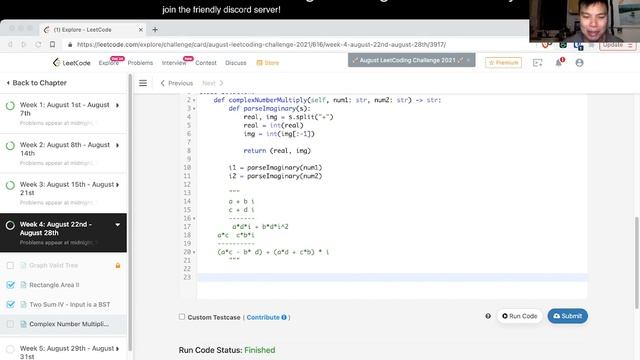Go to the Previous problem
Image resolution: width=640 pixels, height=360 pixels.
177,83
